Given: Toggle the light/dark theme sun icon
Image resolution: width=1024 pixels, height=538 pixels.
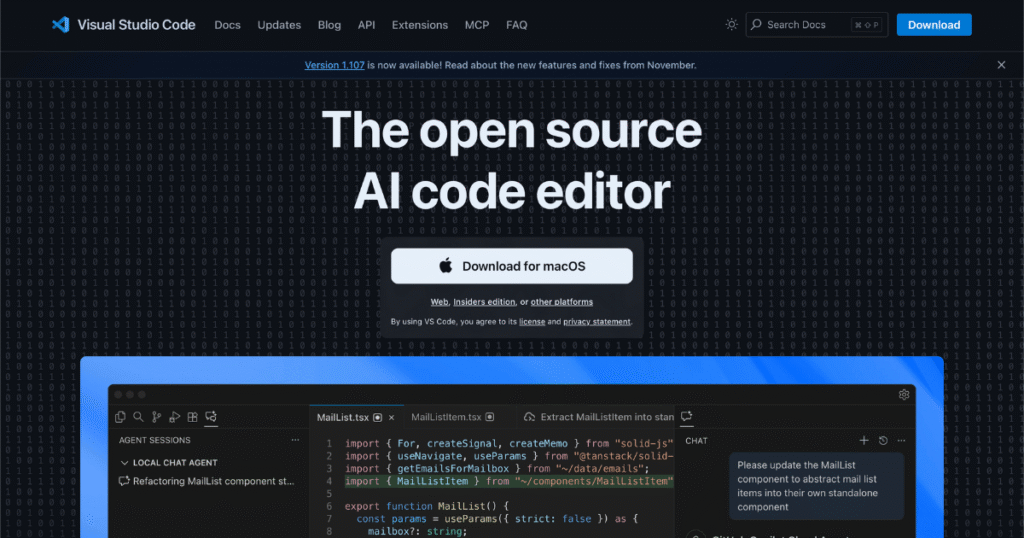Looking at the screenshot, I should pyautogui.click(x=732, y=25).
